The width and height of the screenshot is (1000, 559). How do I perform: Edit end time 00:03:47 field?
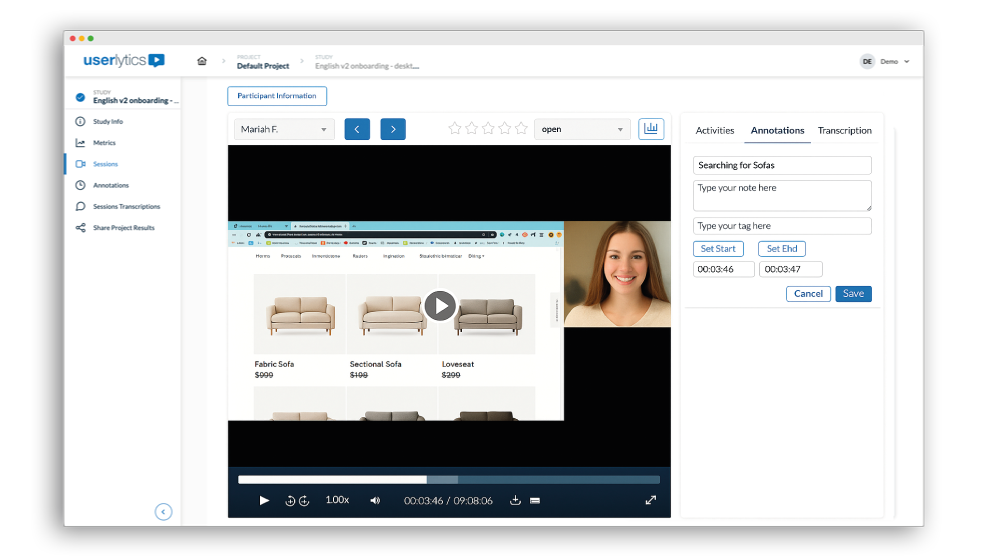791,269
